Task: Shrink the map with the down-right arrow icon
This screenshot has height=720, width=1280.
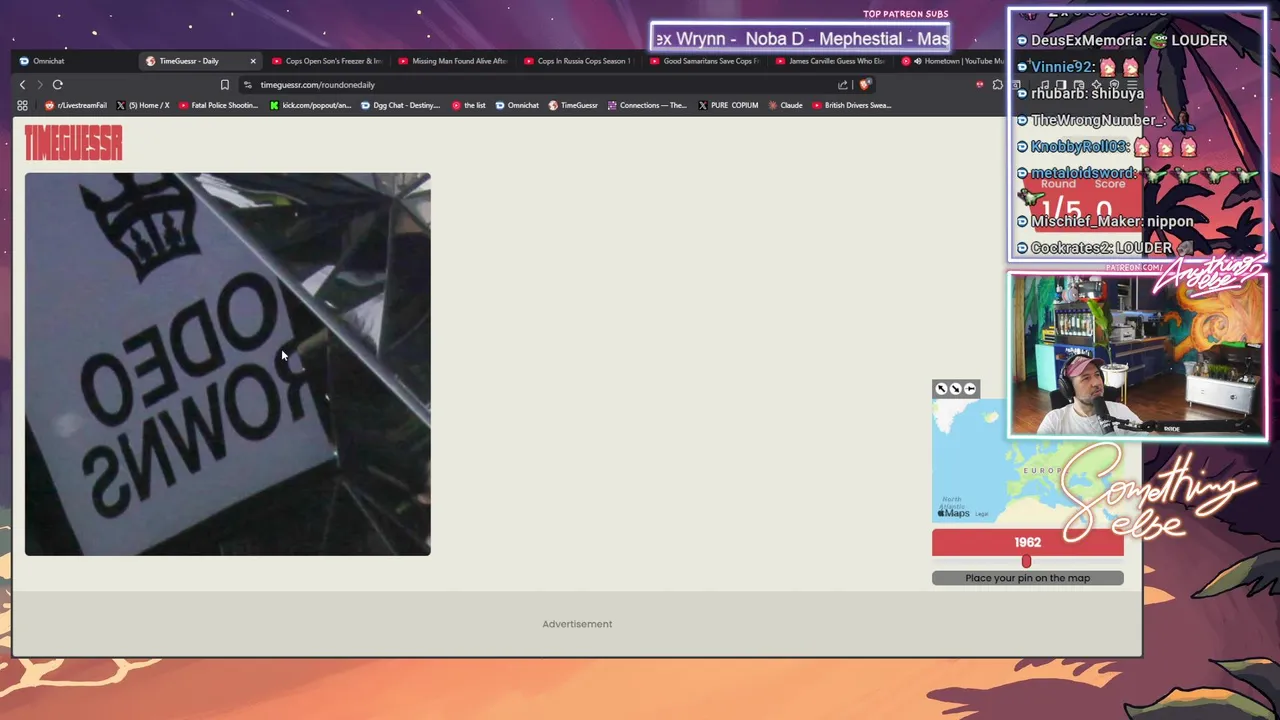Action: (x=955, y=389)
